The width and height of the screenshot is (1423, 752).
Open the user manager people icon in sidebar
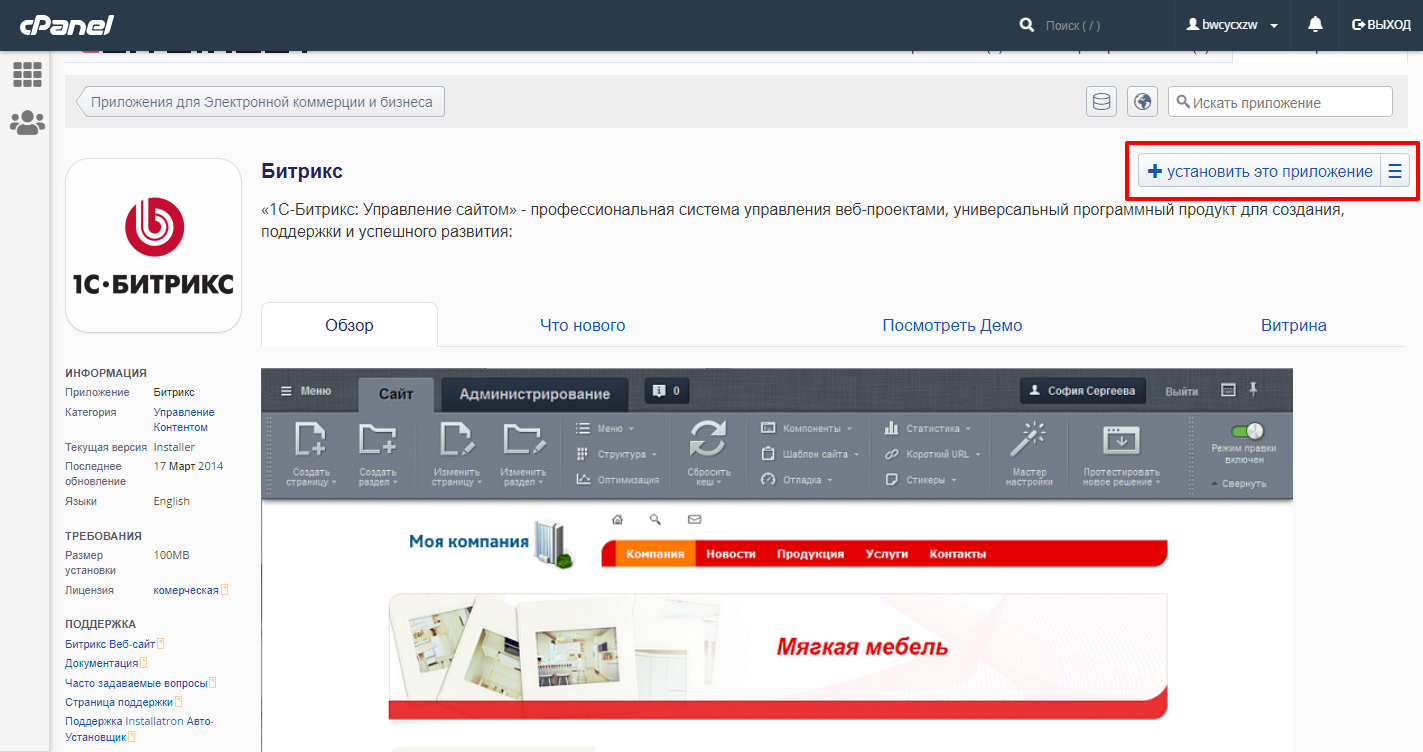tap(27, 123)
